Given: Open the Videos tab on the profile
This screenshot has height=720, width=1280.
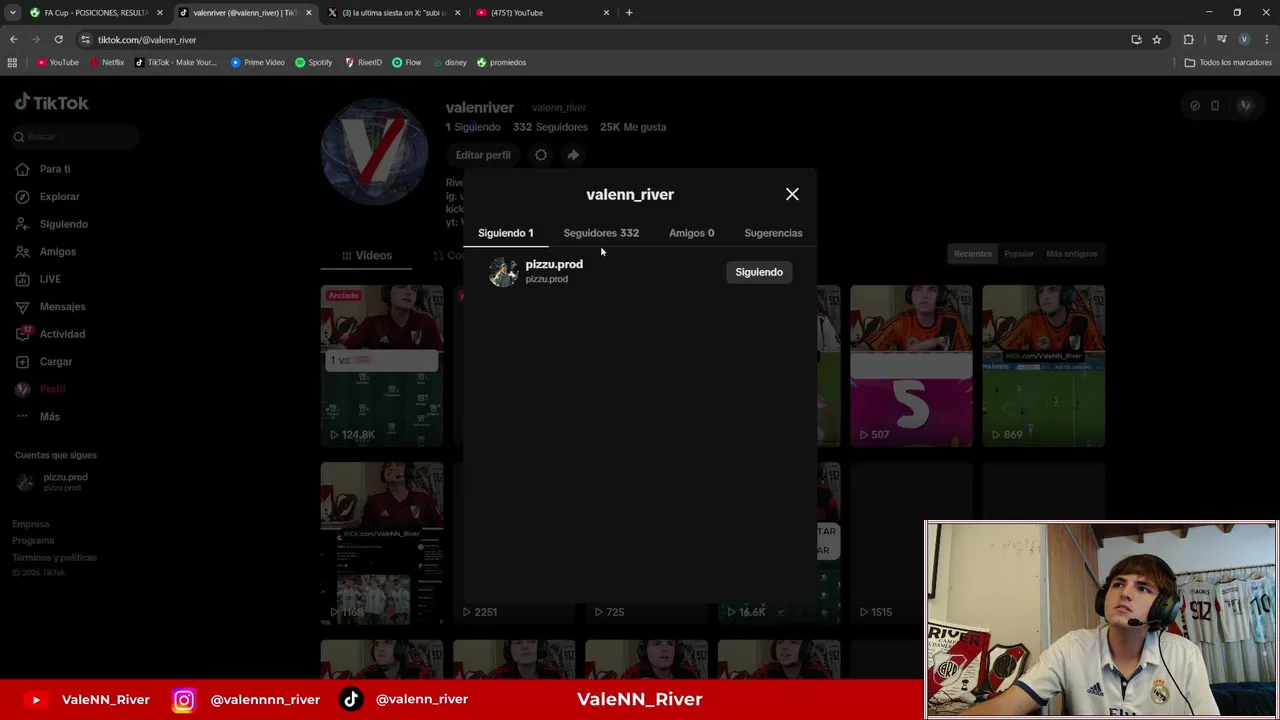Looking at the screenshot, I should [367, 255].
